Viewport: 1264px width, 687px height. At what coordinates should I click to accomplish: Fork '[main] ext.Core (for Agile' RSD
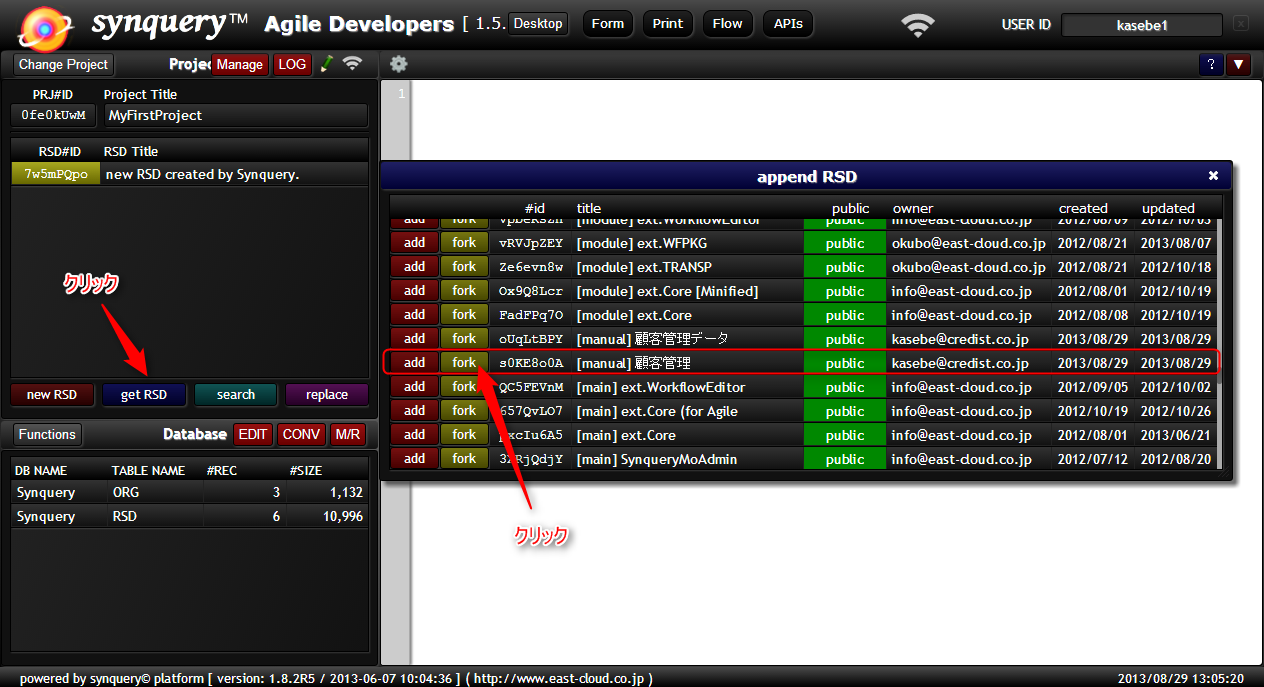tap(464, 411)
